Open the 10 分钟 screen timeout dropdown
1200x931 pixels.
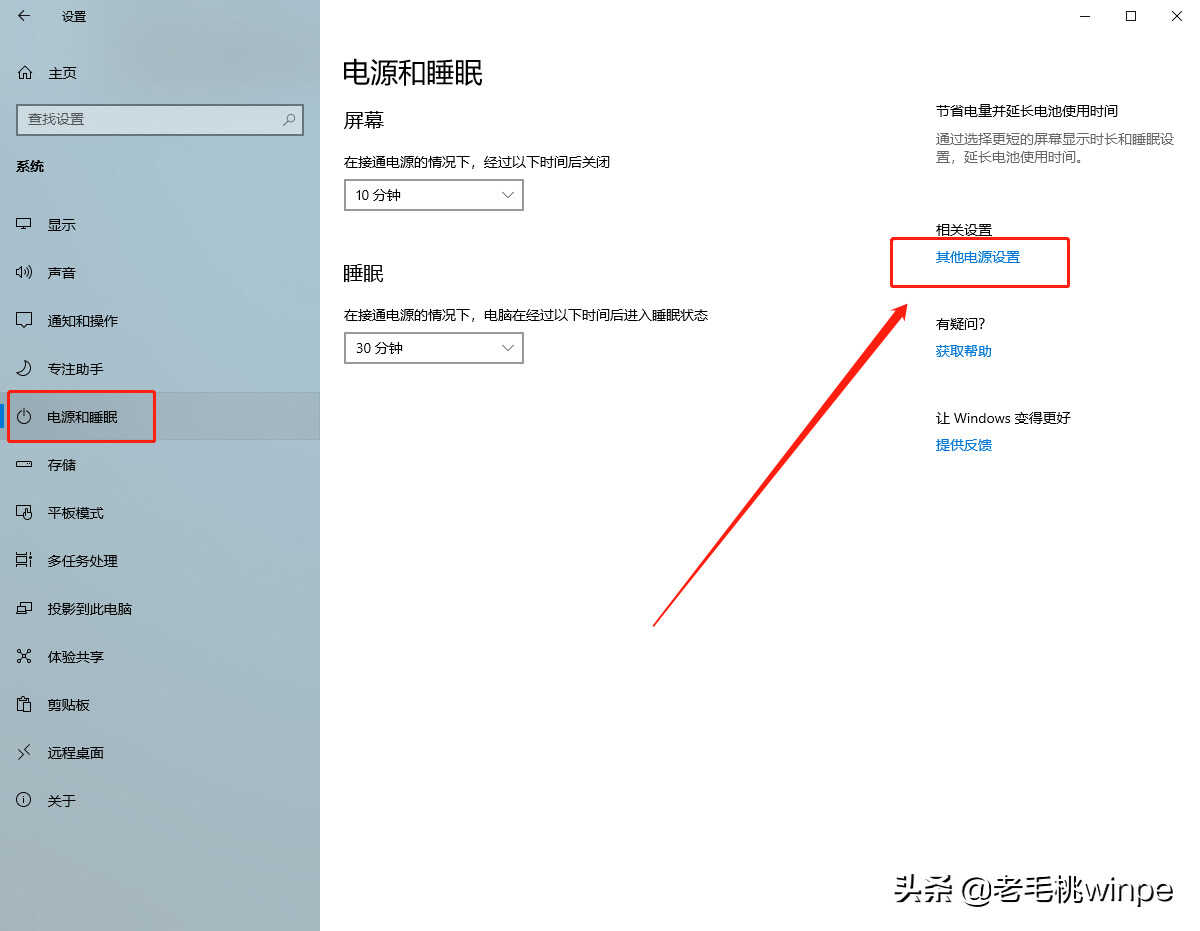(433, 195)
